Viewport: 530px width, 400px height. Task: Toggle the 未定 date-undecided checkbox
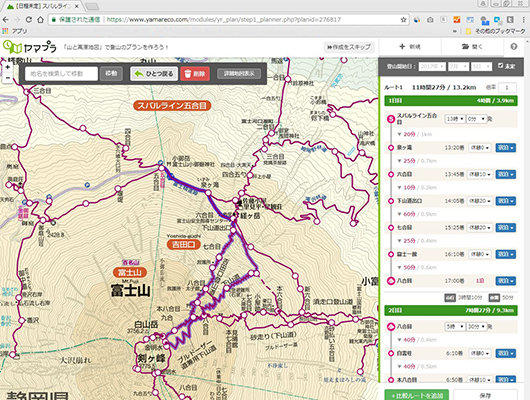click(501, 66)
